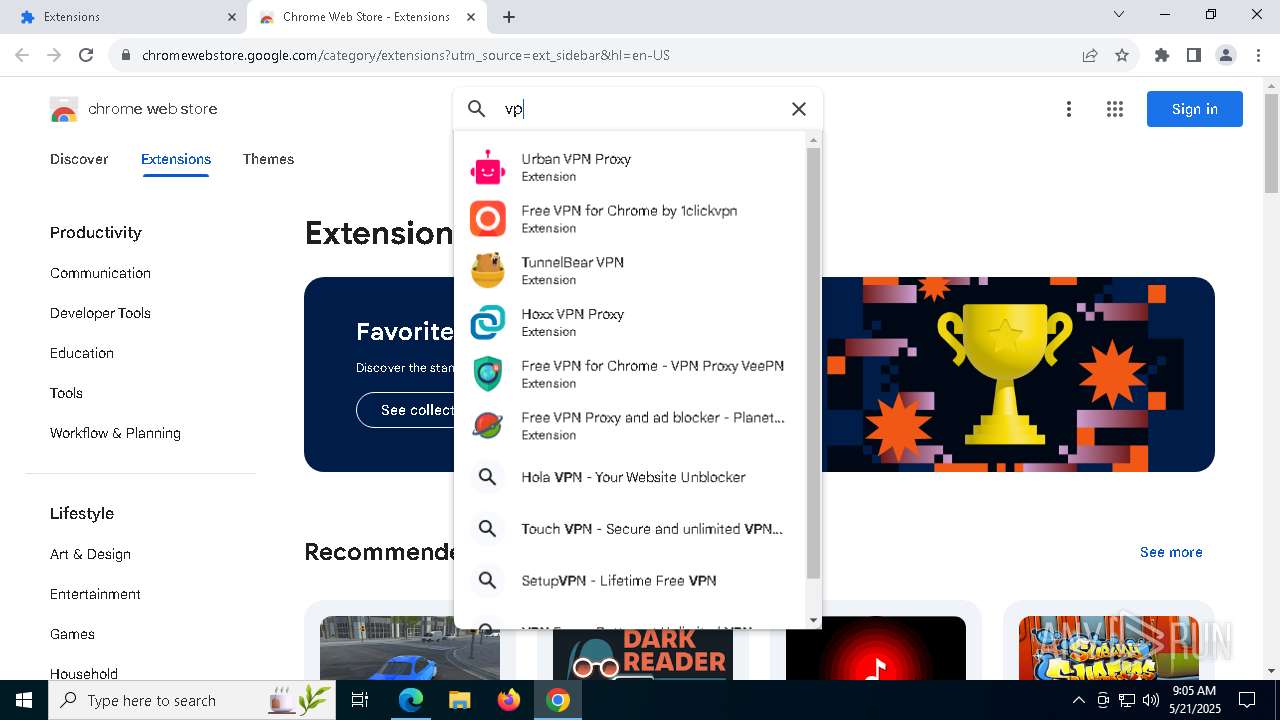The image size is (1280, 720).
Task: Choose the TunnelBear VPN bear icon
Action: (x=488, y=270)
